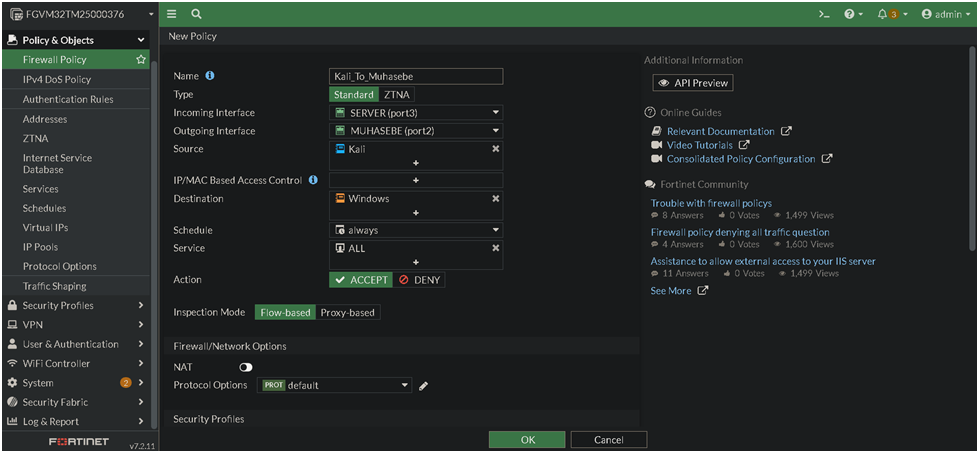The image size is (979, 453).
Task: Select Standard policy type
Action: (354, 95)
